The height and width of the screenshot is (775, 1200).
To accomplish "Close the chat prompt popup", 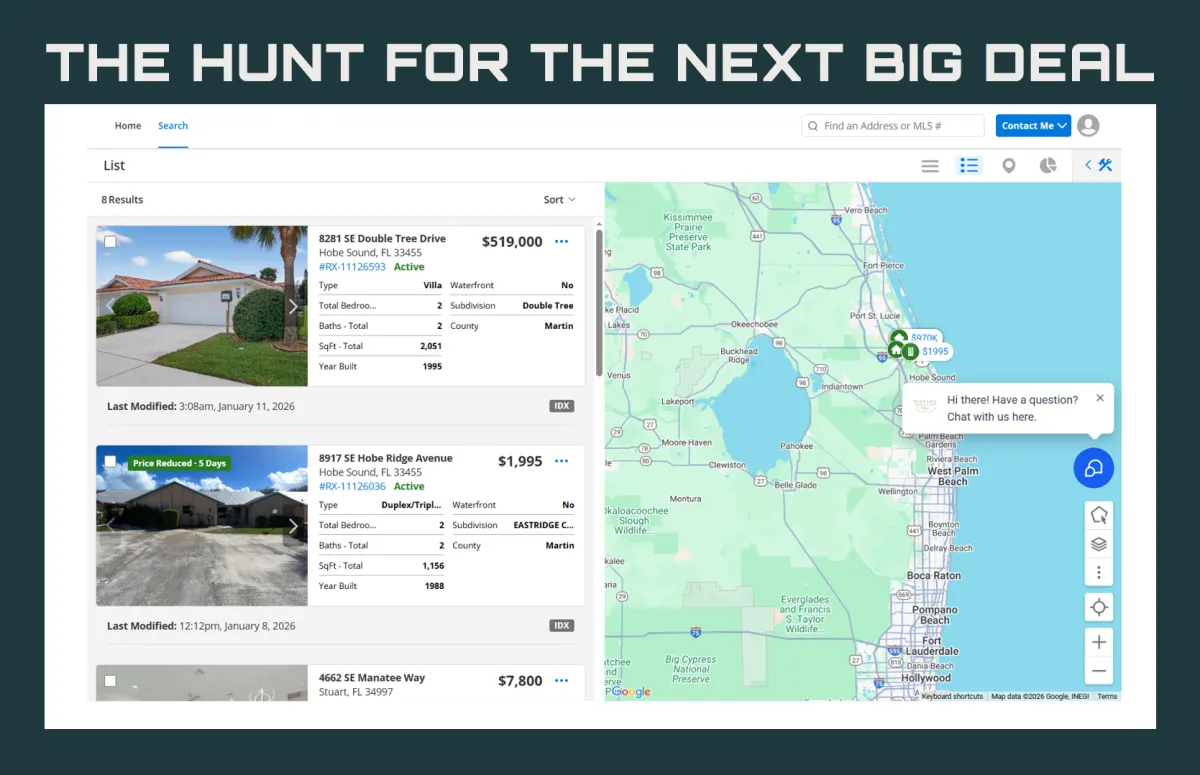I will tap(1100, 398).
